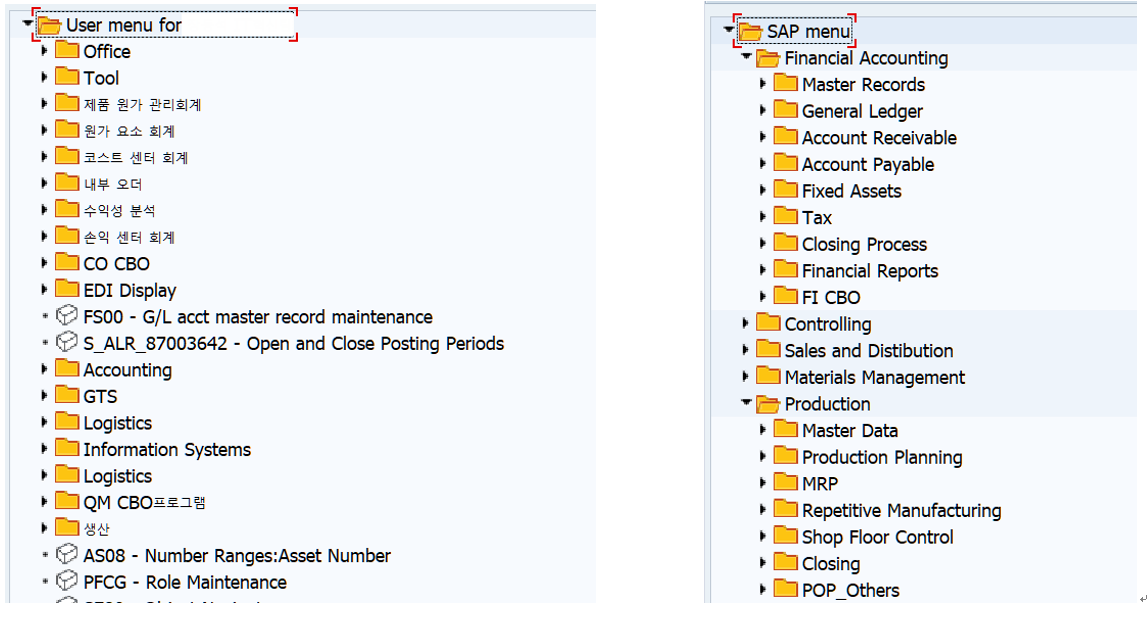Click the Tool folder icon

click(x=67, y=77)
